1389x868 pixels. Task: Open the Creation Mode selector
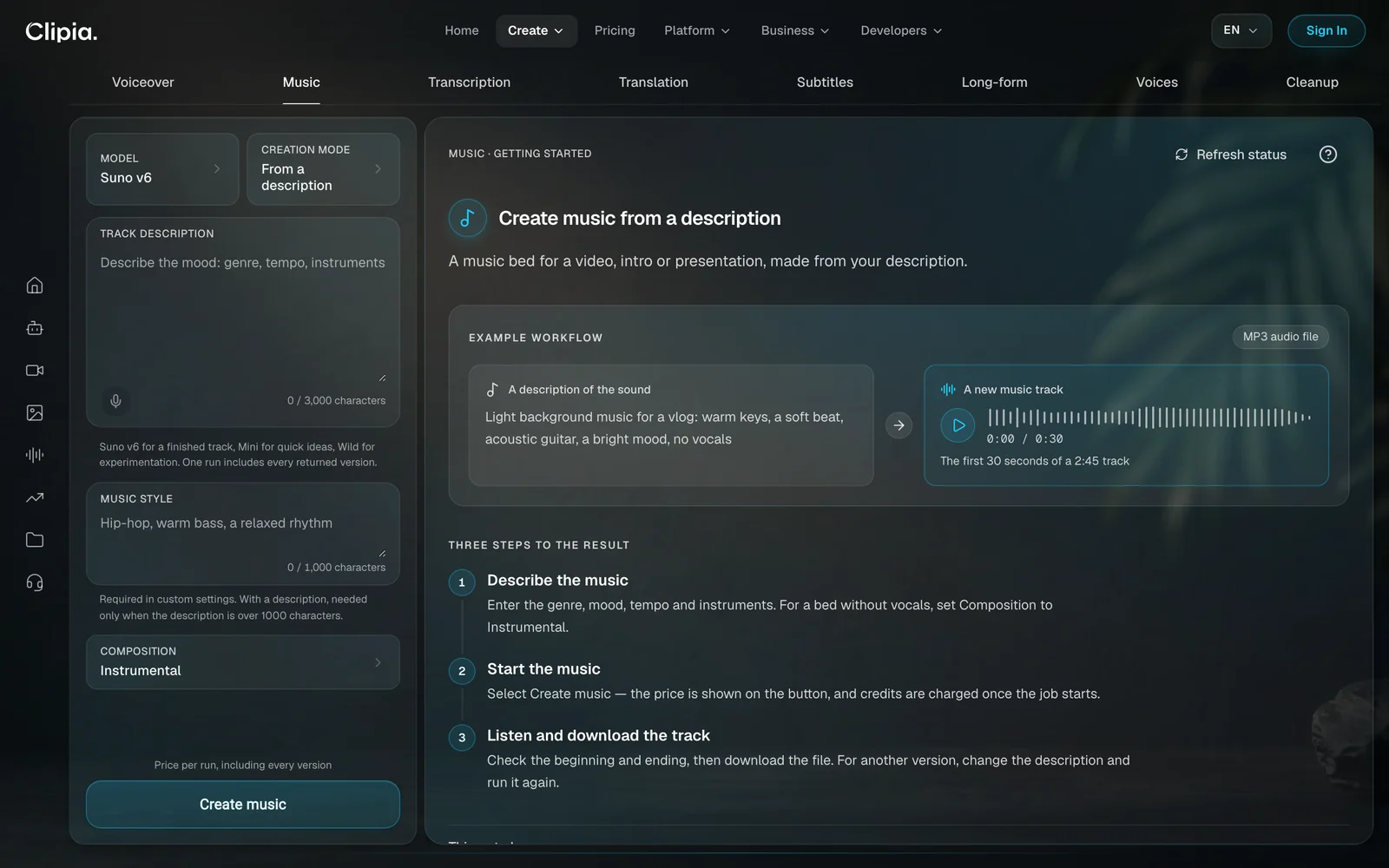(x=323, y=169)
